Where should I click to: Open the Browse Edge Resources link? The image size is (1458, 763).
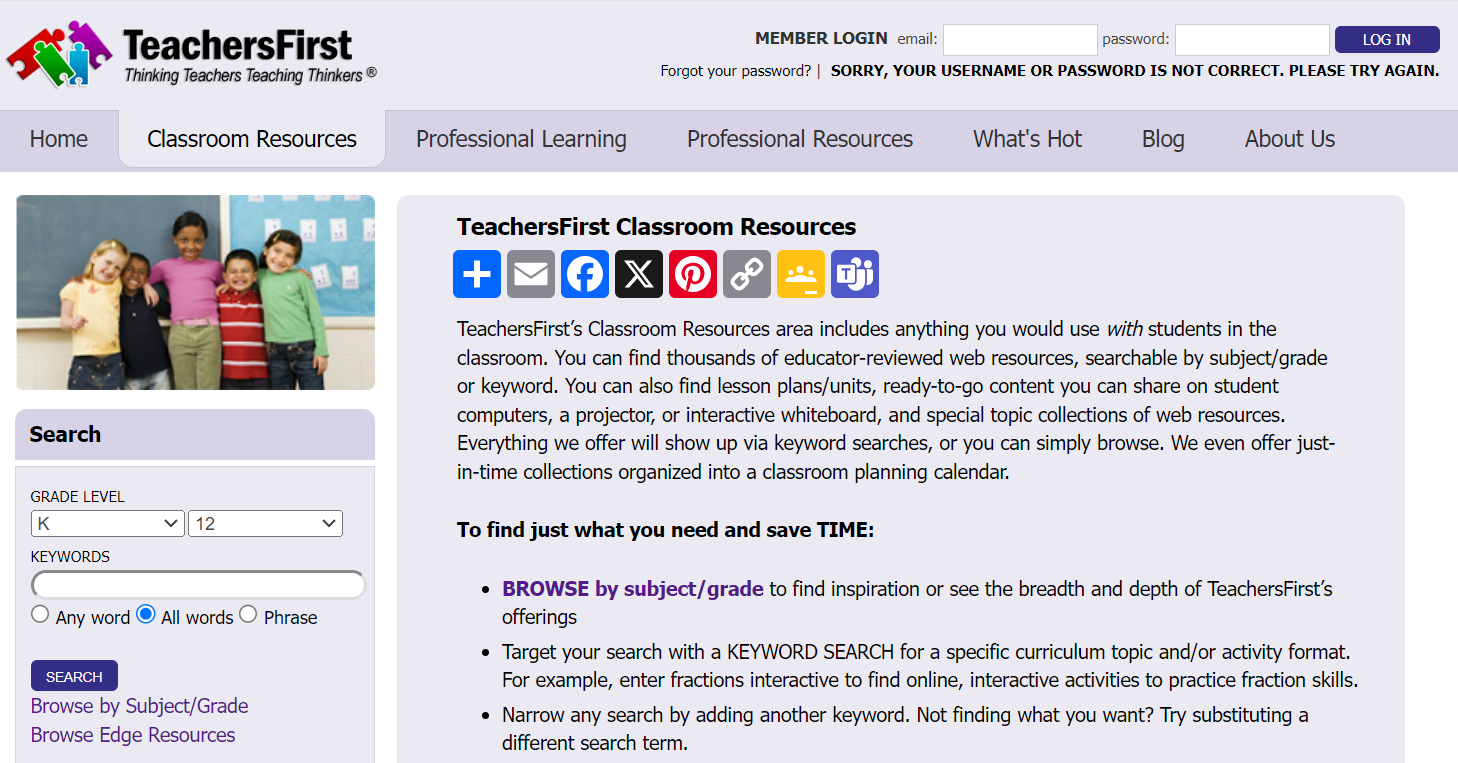133,735
